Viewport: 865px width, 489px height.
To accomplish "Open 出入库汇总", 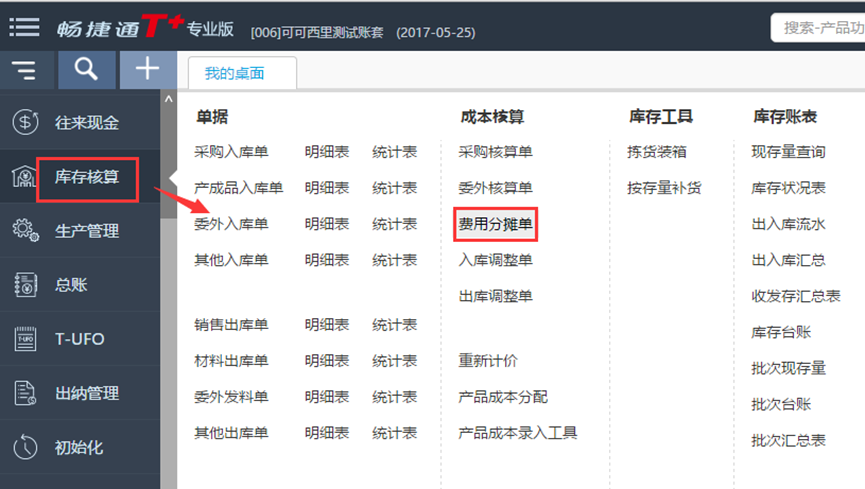I will coord(788,260).
